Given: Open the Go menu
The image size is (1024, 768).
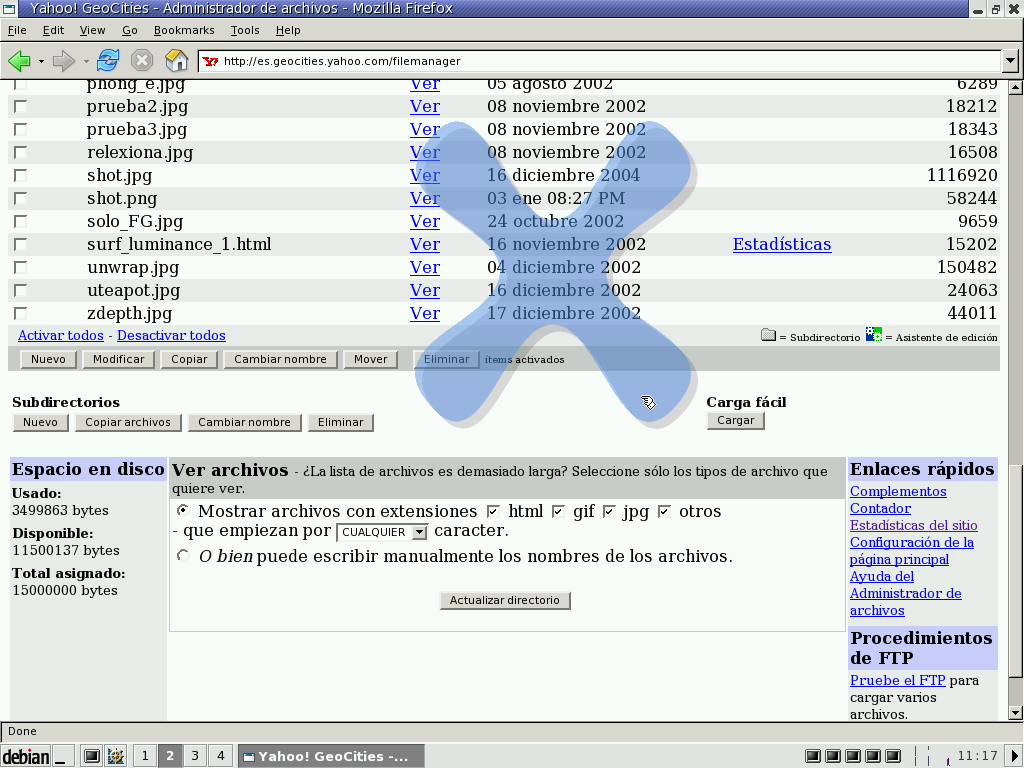Looking at the screenshot, I should [130, 30].
